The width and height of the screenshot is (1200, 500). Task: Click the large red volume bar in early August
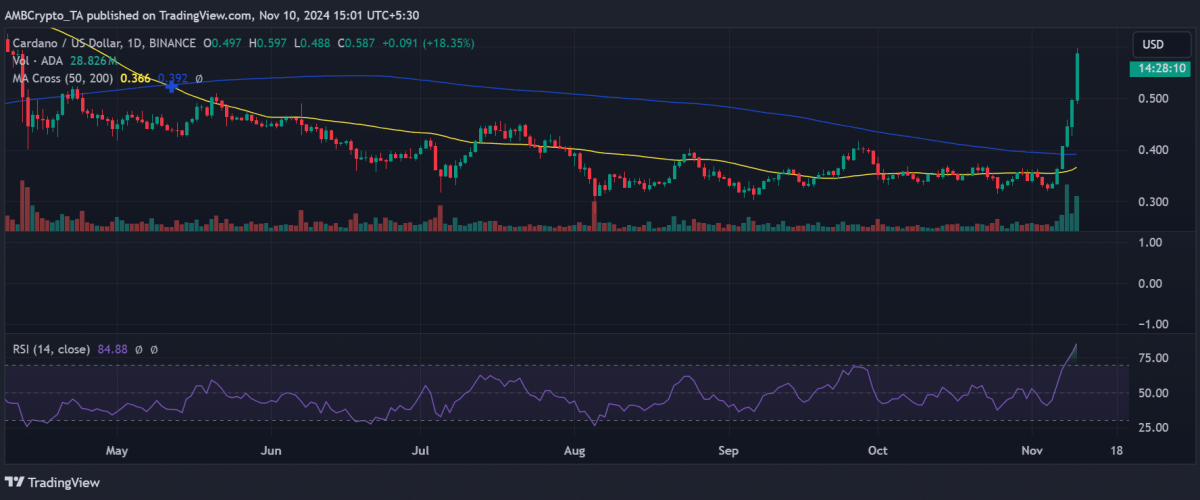pyautogui.click(x=595, y=216)
